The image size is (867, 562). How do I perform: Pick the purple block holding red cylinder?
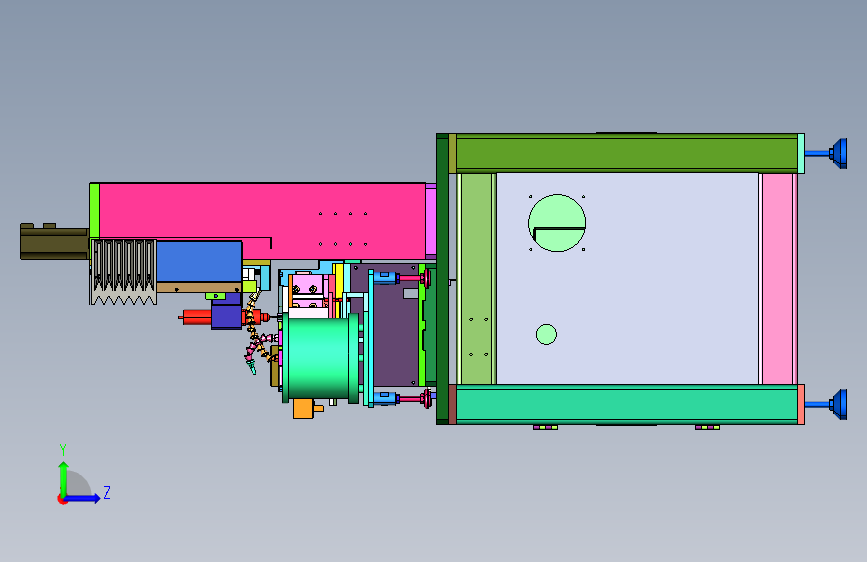pos(226,316)
